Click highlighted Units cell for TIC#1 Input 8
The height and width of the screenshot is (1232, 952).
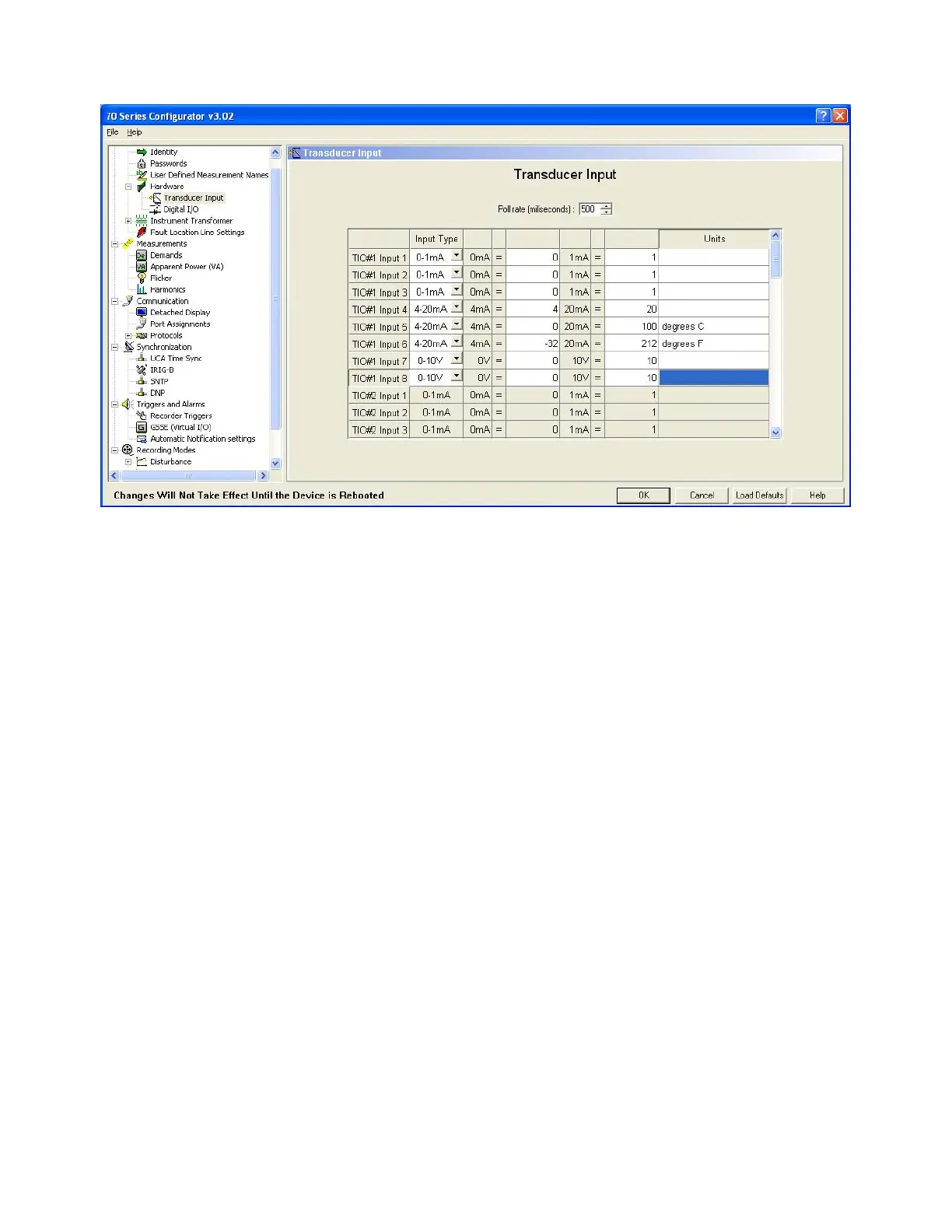pyautogui.click(x=713, y=378)
